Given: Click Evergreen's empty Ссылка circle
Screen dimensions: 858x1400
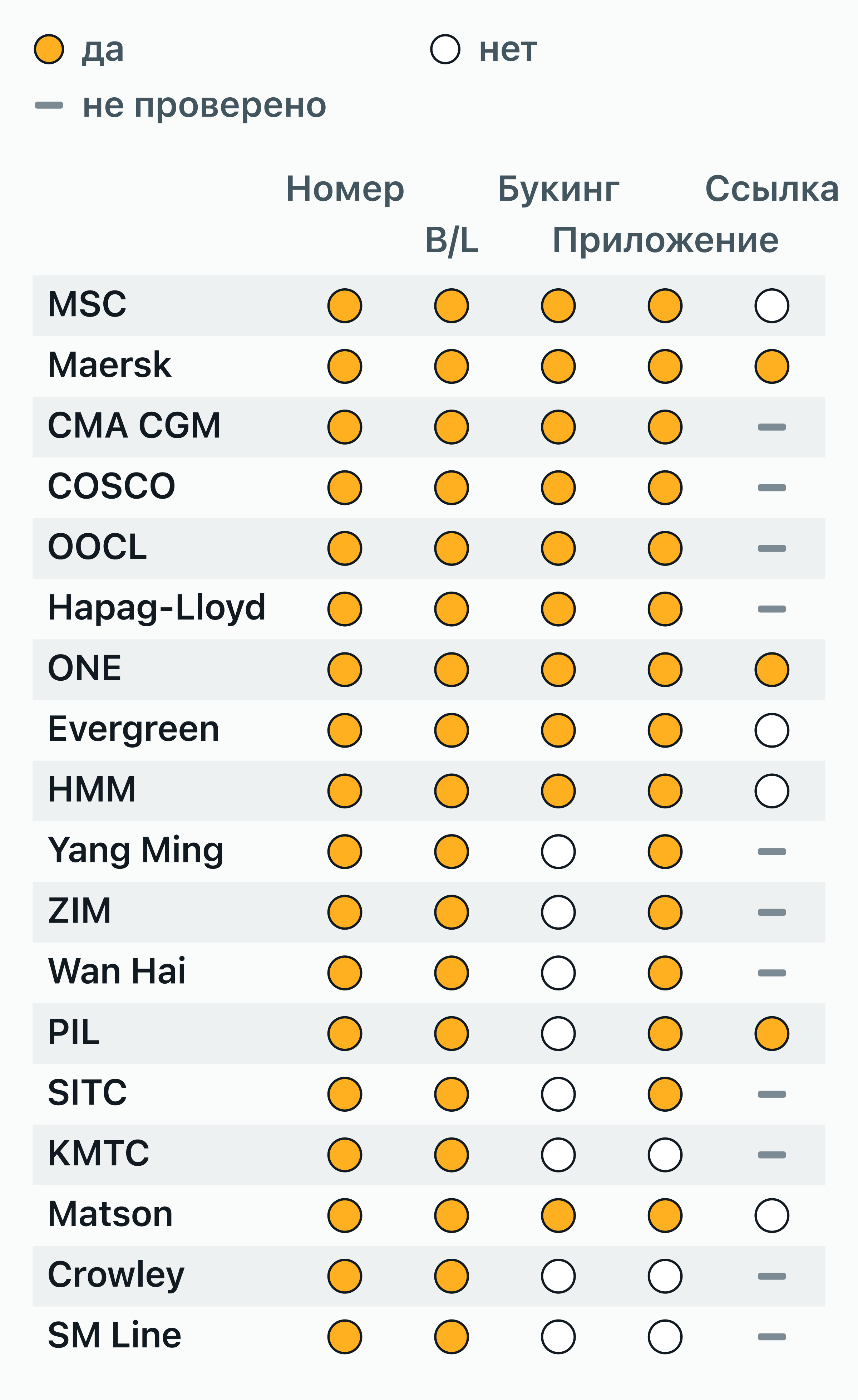Looking at the screenshot, I should [772, 731].
